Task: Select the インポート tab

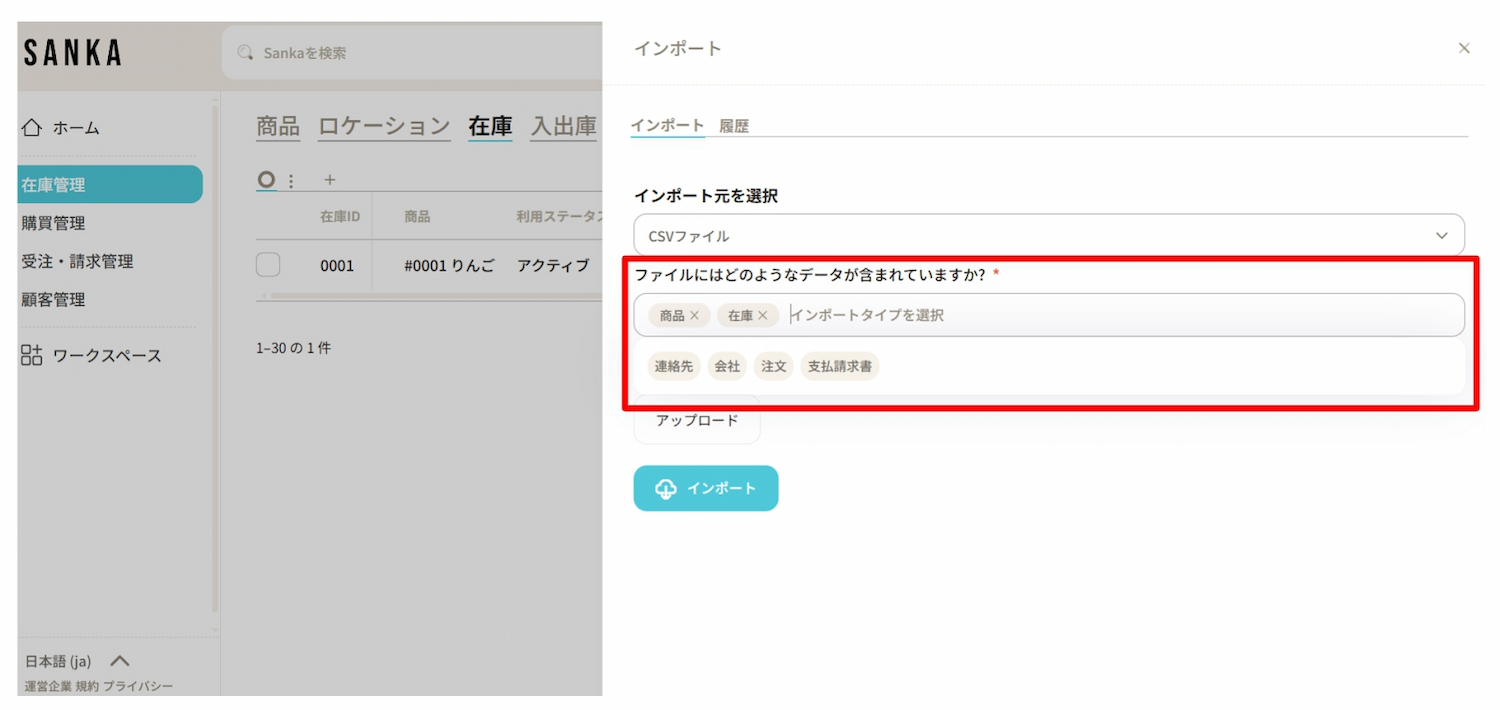Action: click(667, 126)
